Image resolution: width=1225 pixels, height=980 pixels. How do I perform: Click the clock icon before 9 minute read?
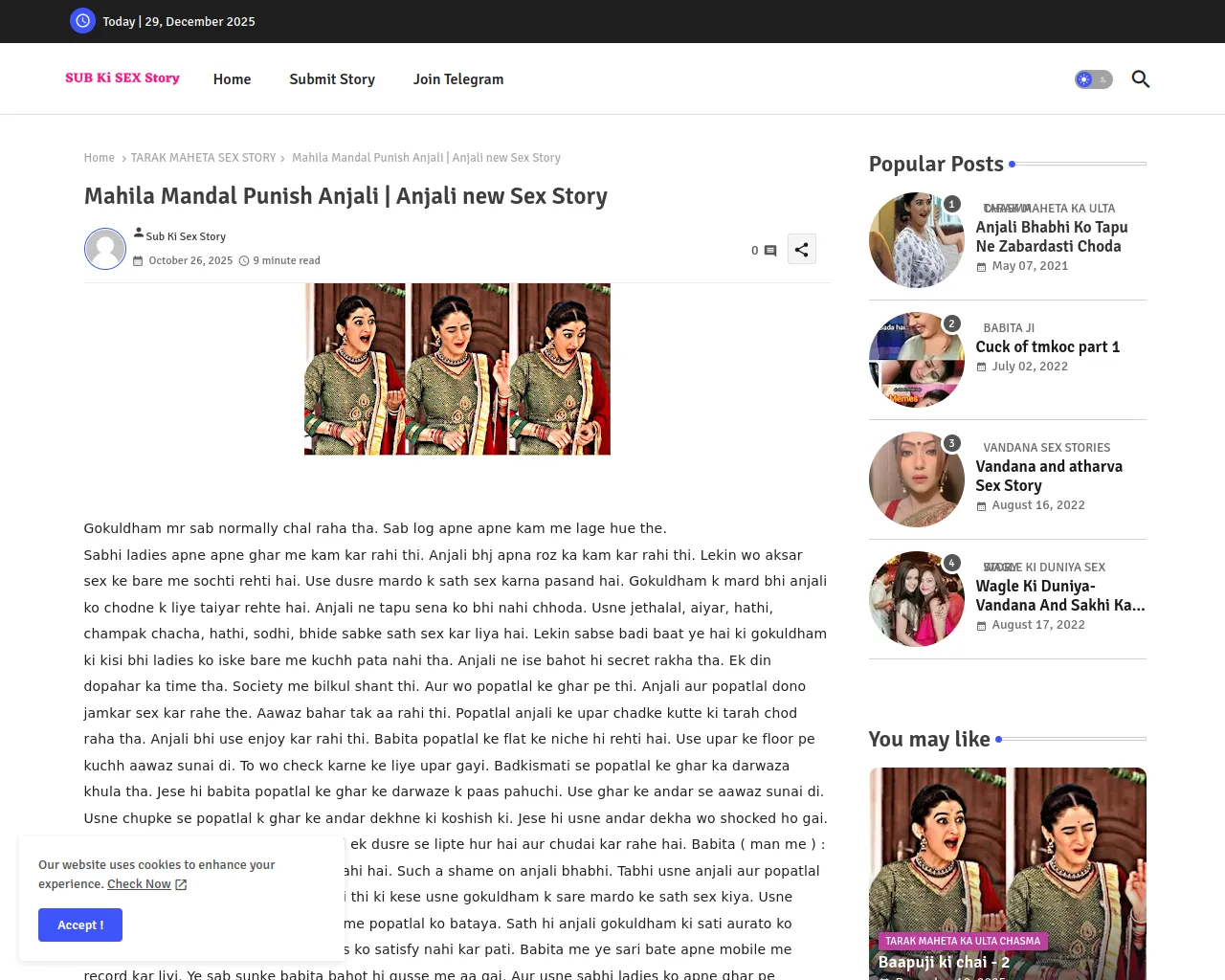click(x=244, y=261)
